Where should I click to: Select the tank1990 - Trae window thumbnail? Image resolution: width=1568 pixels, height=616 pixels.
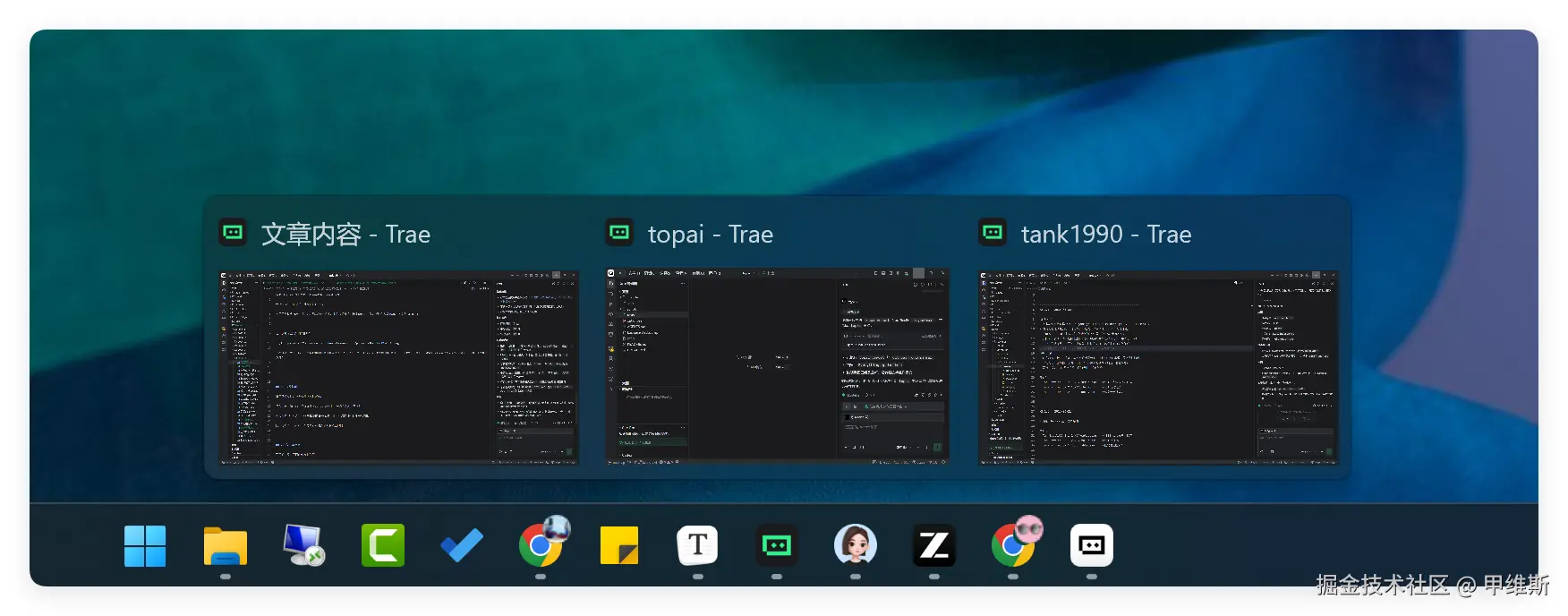1158,368
